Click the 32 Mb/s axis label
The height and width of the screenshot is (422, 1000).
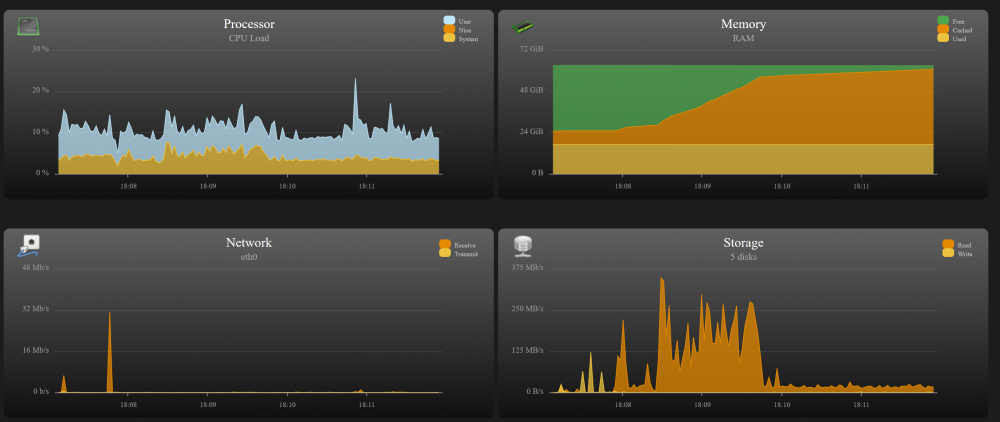36,309
